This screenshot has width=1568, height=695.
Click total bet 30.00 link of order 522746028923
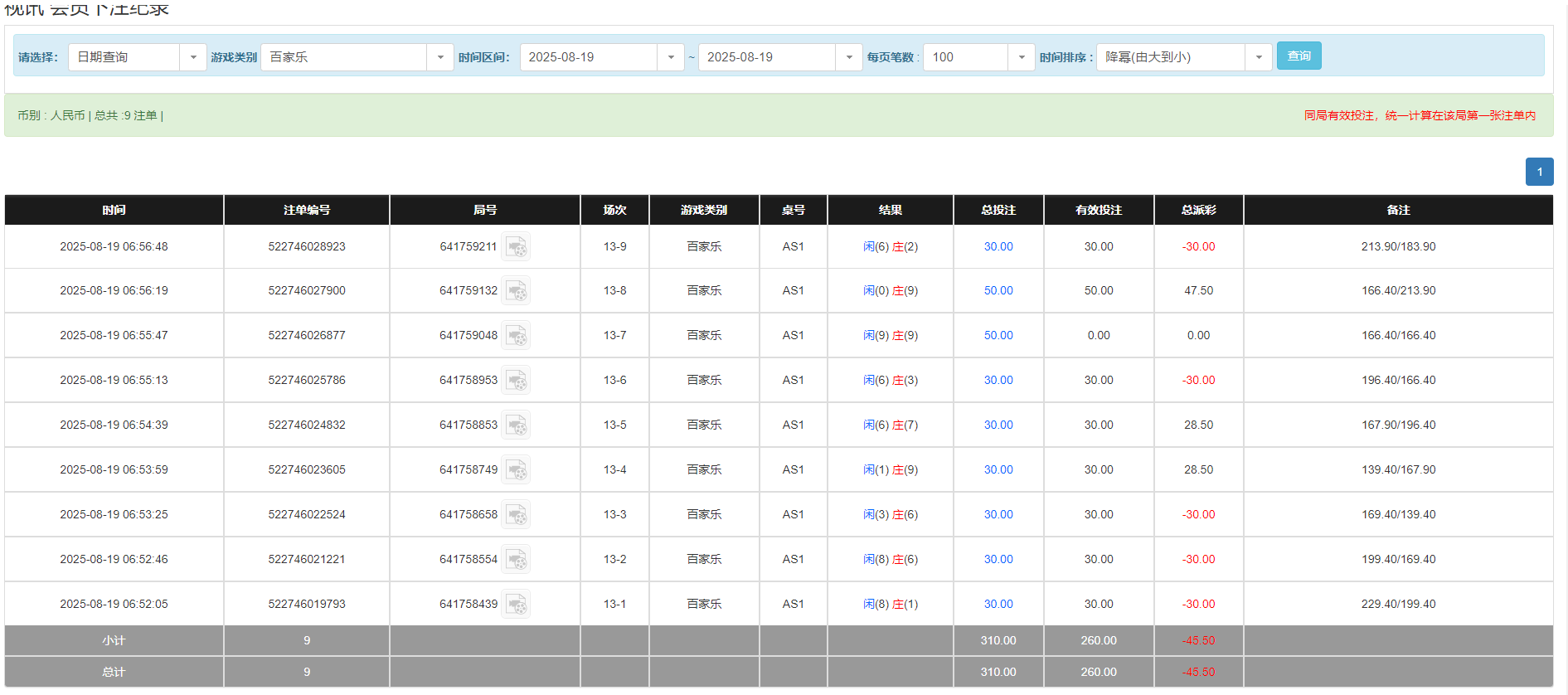(998, 247)
